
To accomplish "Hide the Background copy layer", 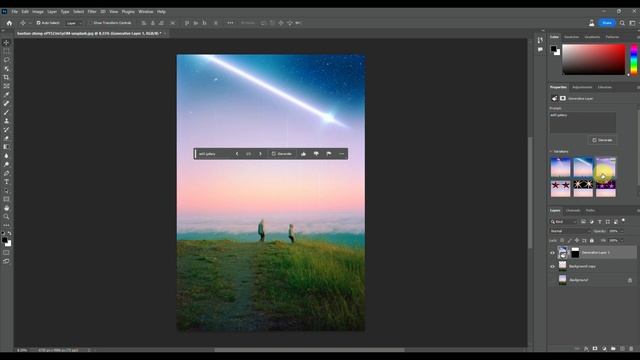I will point(552,267).
